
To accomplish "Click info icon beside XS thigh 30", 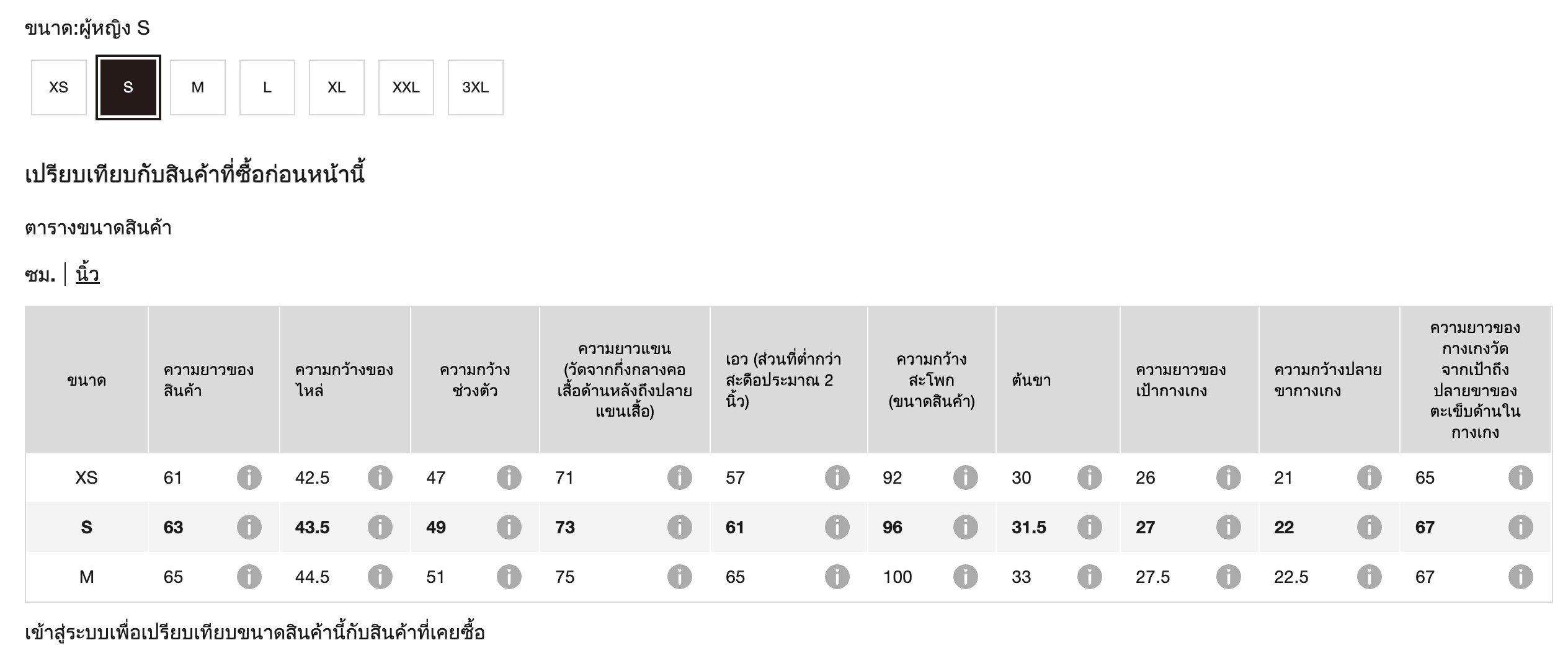I will coord(1089,477).
